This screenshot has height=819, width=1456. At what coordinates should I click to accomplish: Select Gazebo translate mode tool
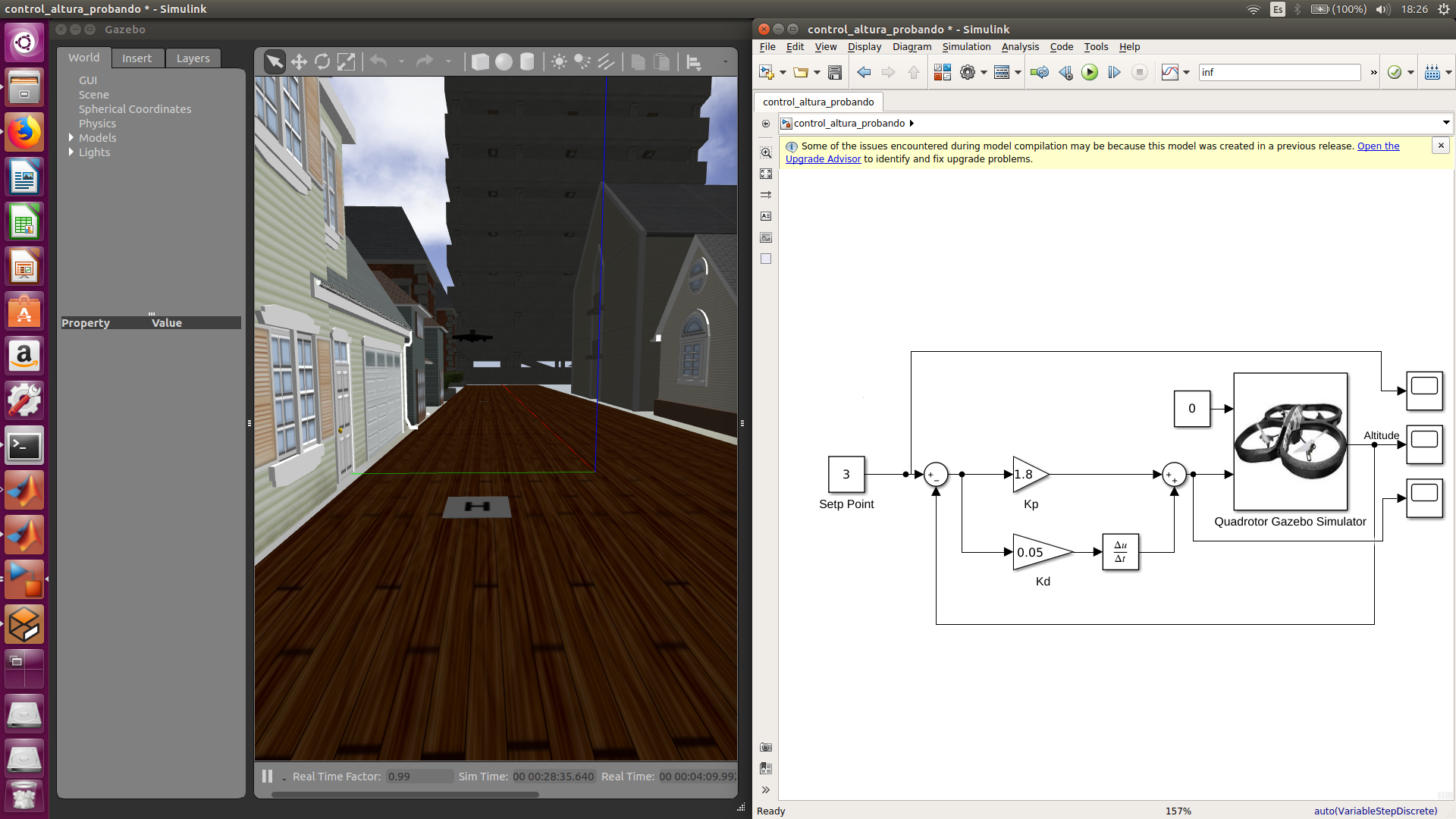tap(299, 62)
